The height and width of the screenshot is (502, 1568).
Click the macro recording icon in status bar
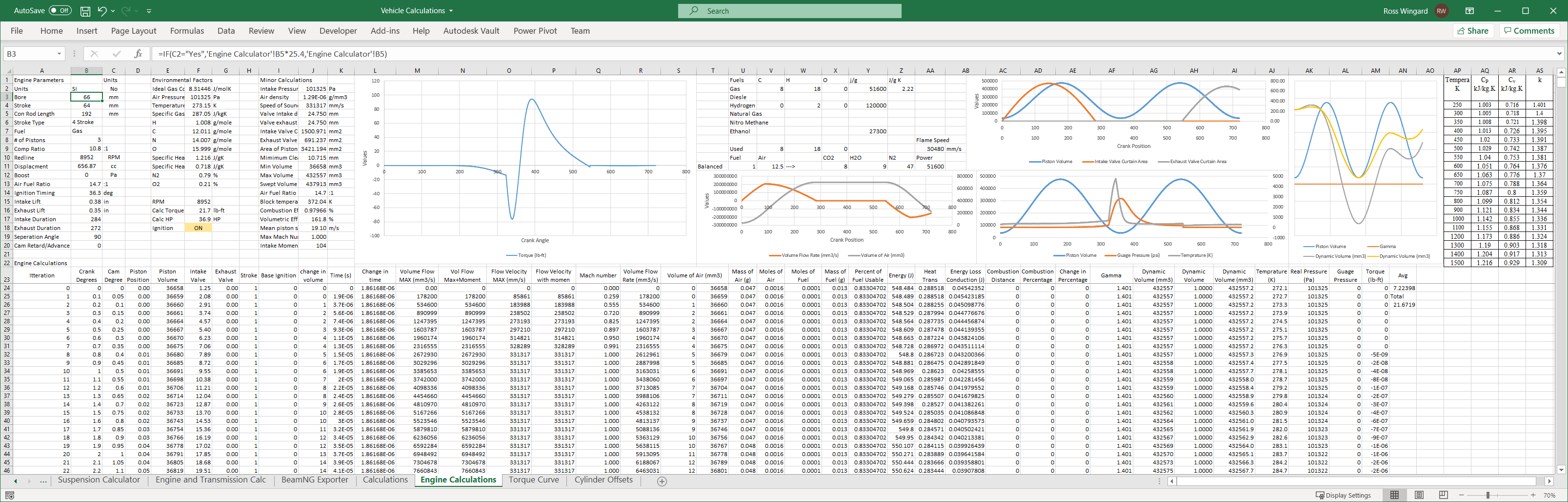(x=10, y=495)
